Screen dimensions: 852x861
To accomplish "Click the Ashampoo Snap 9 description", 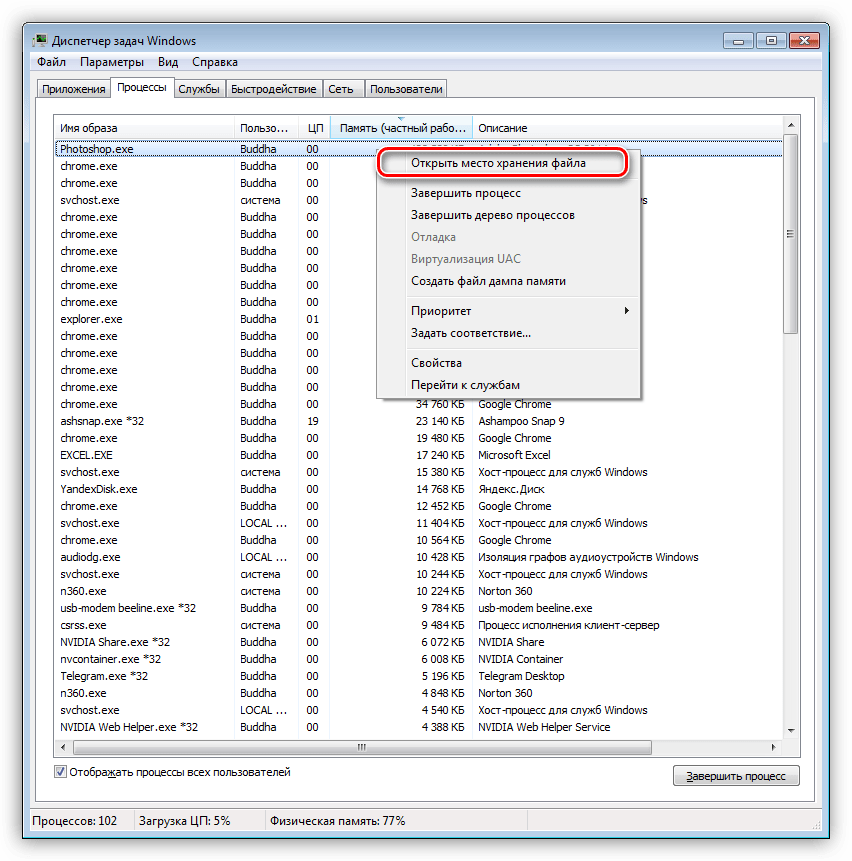I will click(521, 421).
